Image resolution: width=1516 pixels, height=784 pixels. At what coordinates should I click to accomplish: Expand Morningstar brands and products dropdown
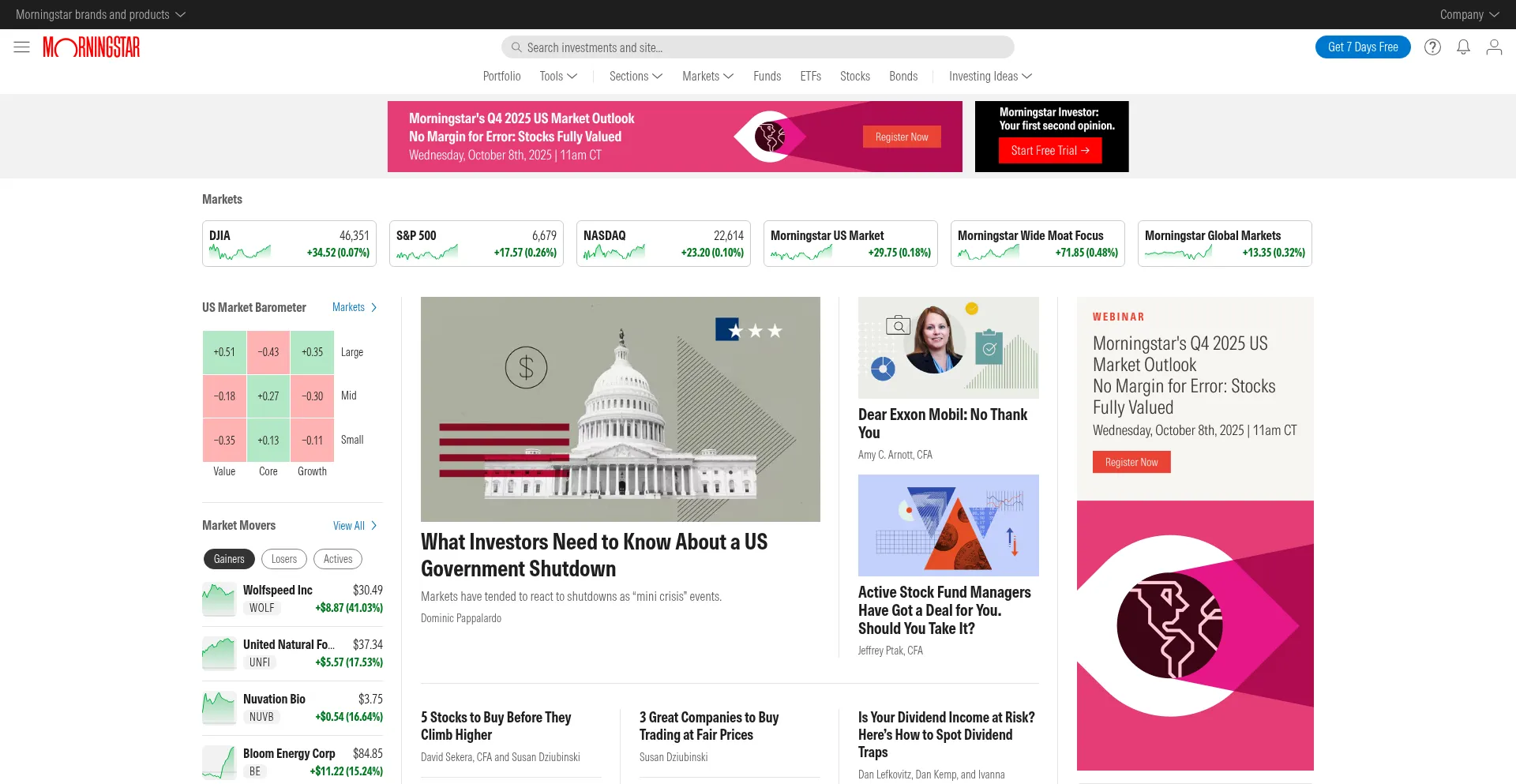(x=100, y=14)
